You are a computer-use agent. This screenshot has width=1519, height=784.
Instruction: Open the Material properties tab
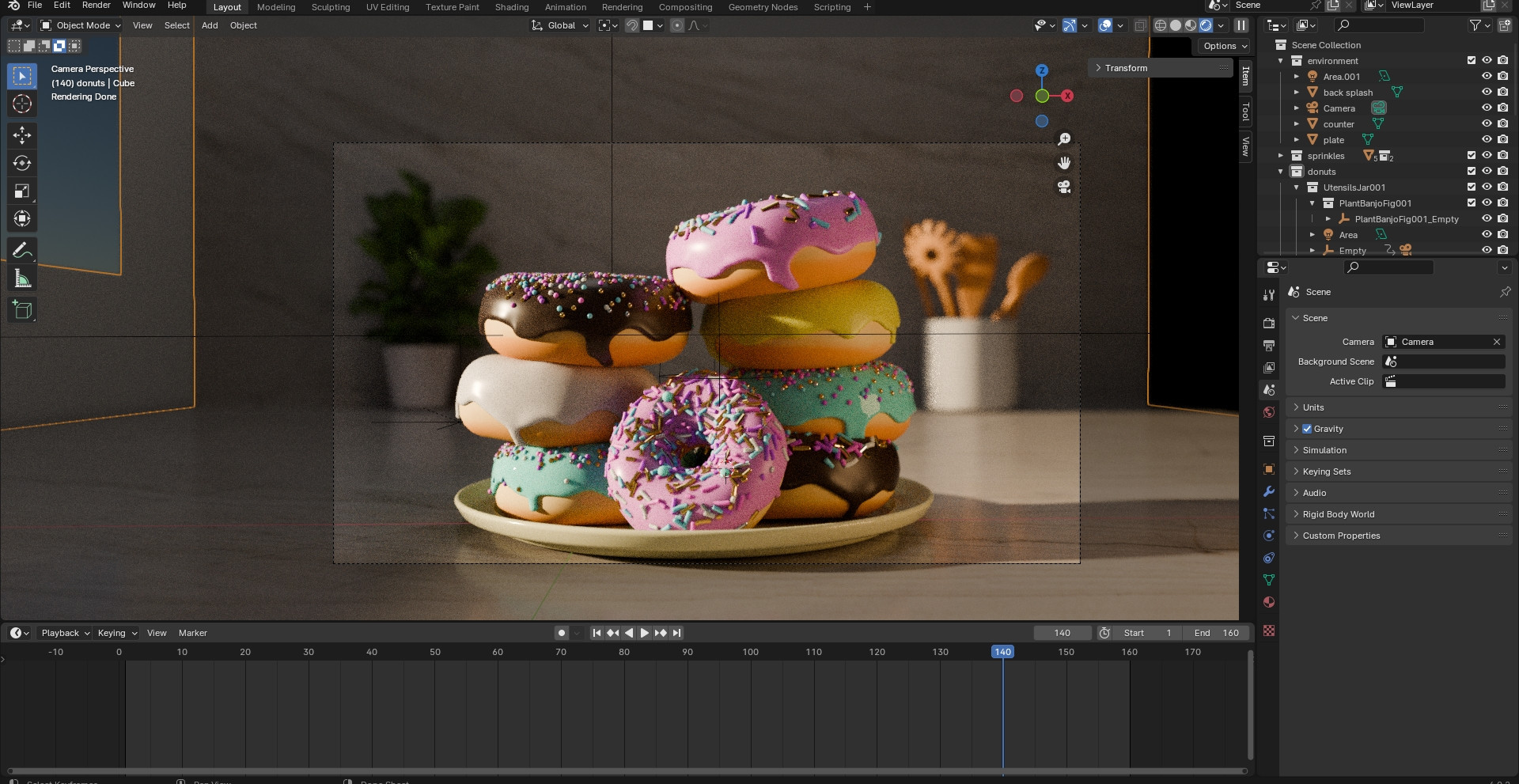[1269, 602]
